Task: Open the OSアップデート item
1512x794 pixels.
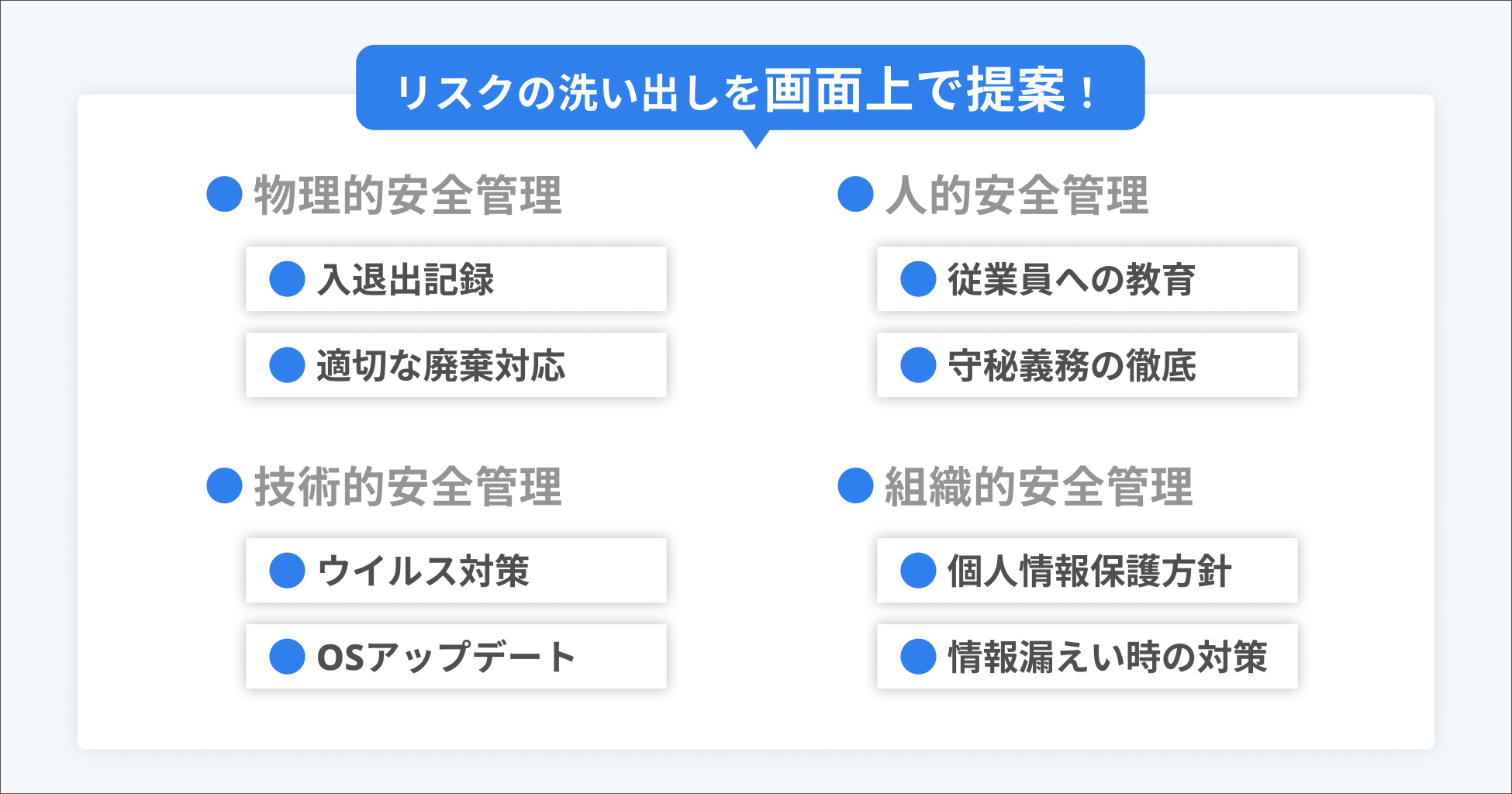Action: pyautogui.click(x=456, y=657)
